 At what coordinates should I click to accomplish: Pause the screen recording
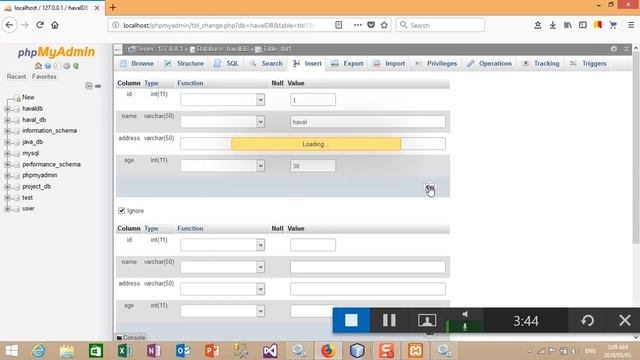pos(389,320)
